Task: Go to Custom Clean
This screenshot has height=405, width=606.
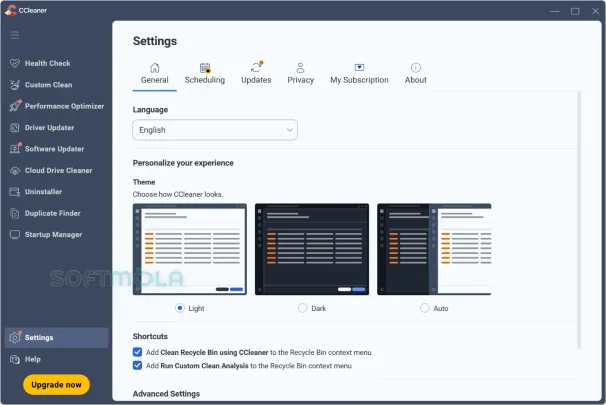Action: tap(48, 85)
